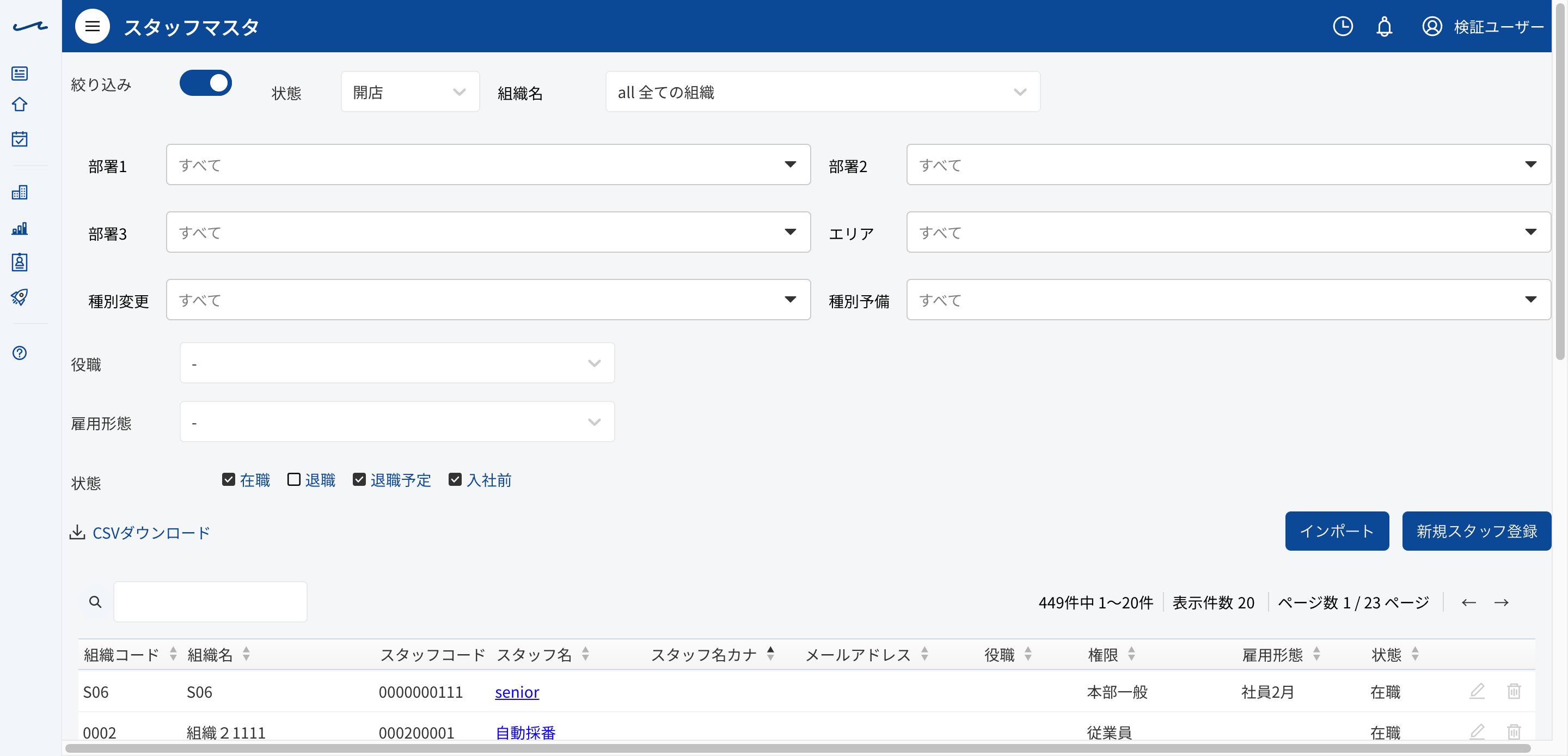Click the wave logo in the sidebar
Viewport: 1568px width, 756px height.
point(29,26)
